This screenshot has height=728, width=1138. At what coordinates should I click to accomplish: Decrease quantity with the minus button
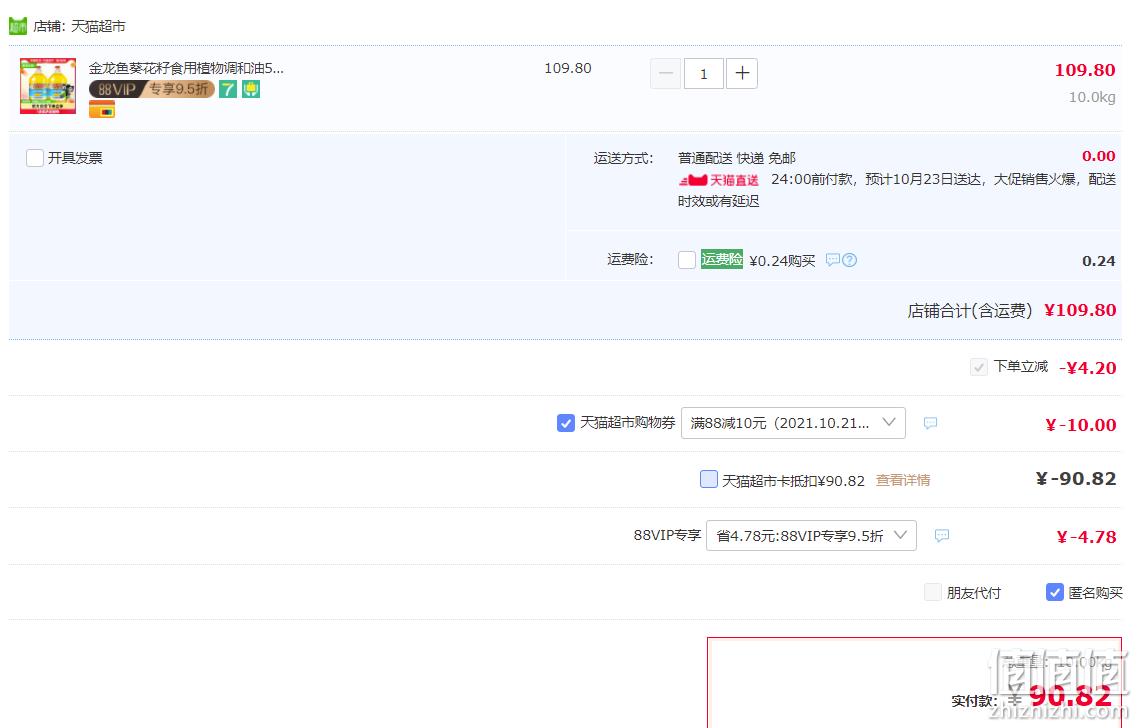[x=666, y=73]
